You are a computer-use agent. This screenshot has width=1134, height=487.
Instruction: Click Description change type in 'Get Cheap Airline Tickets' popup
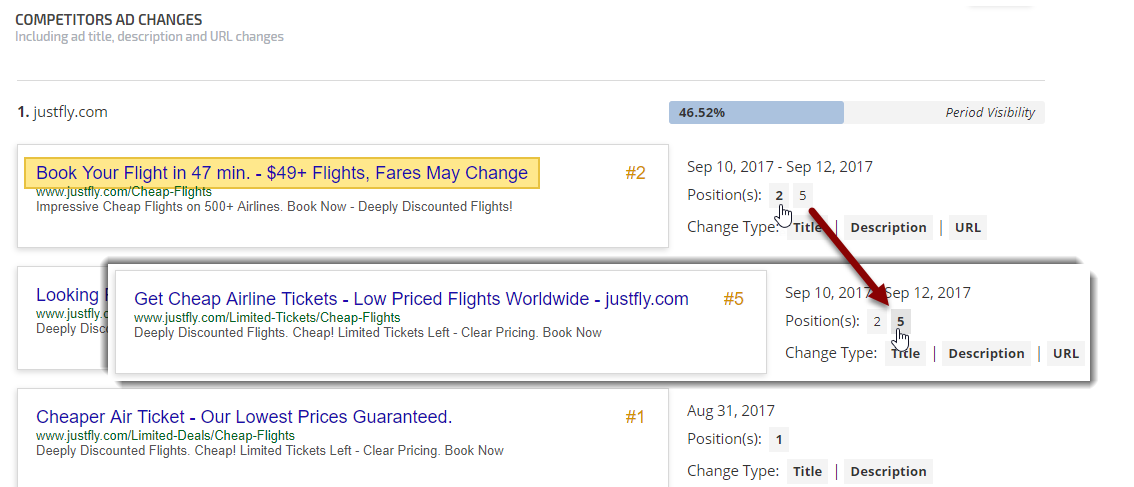pos(986,353)
